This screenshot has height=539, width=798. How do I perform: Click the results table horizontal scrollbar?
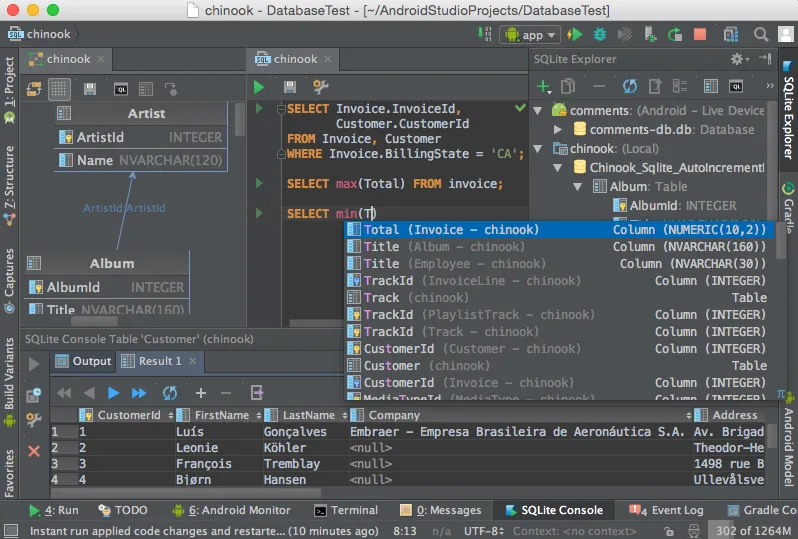click(186, 493)
